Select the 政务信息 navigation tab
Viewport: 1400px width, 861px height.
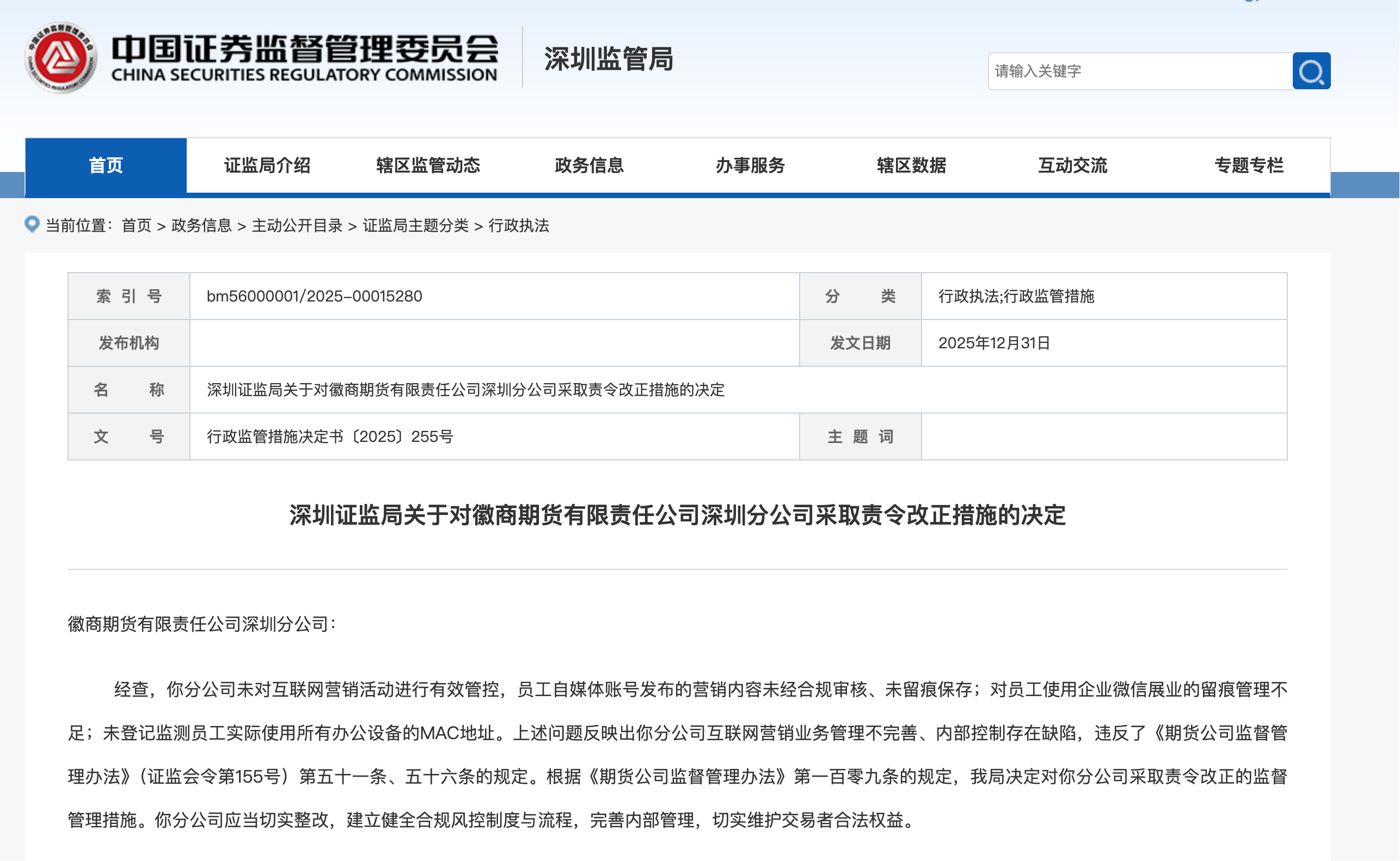click(x=589, y=165)
